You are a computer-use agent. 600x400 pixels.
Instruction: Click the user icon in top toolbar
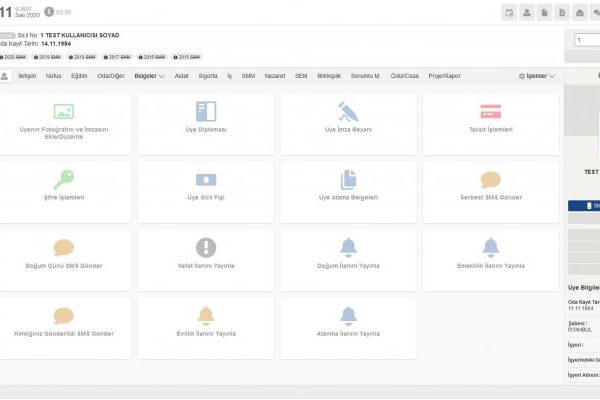527,13
